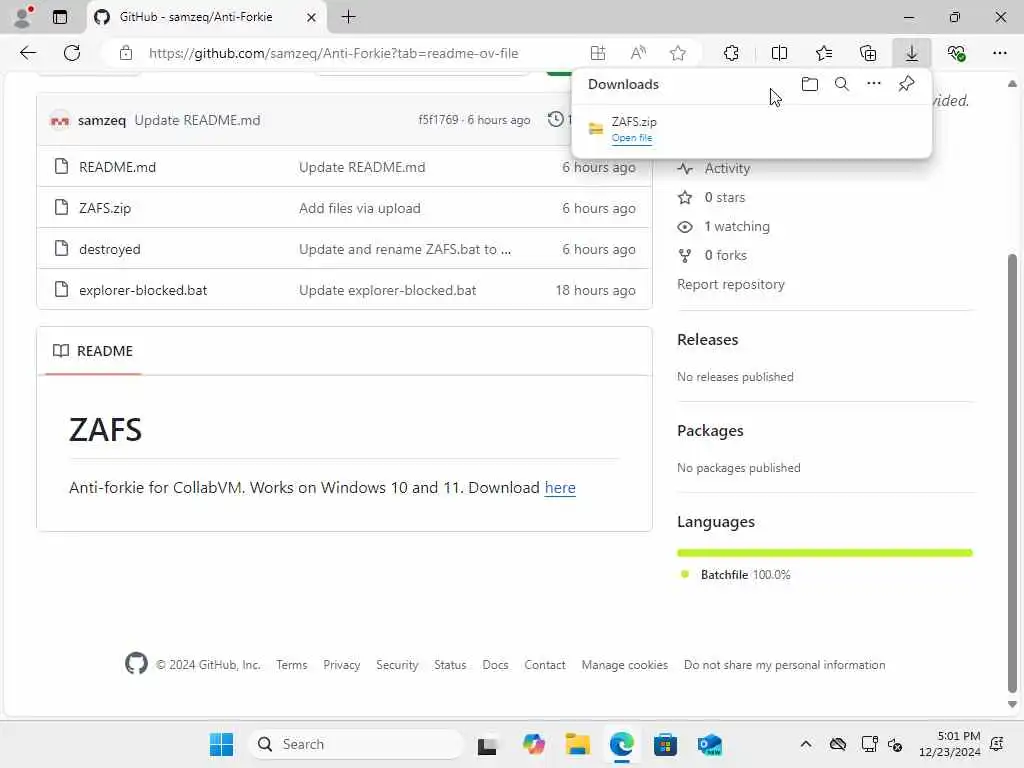The width and height of the screenshot is (1024, 768).
Task: Open samzeq author profile link
Action: click(x=101, y=120)
